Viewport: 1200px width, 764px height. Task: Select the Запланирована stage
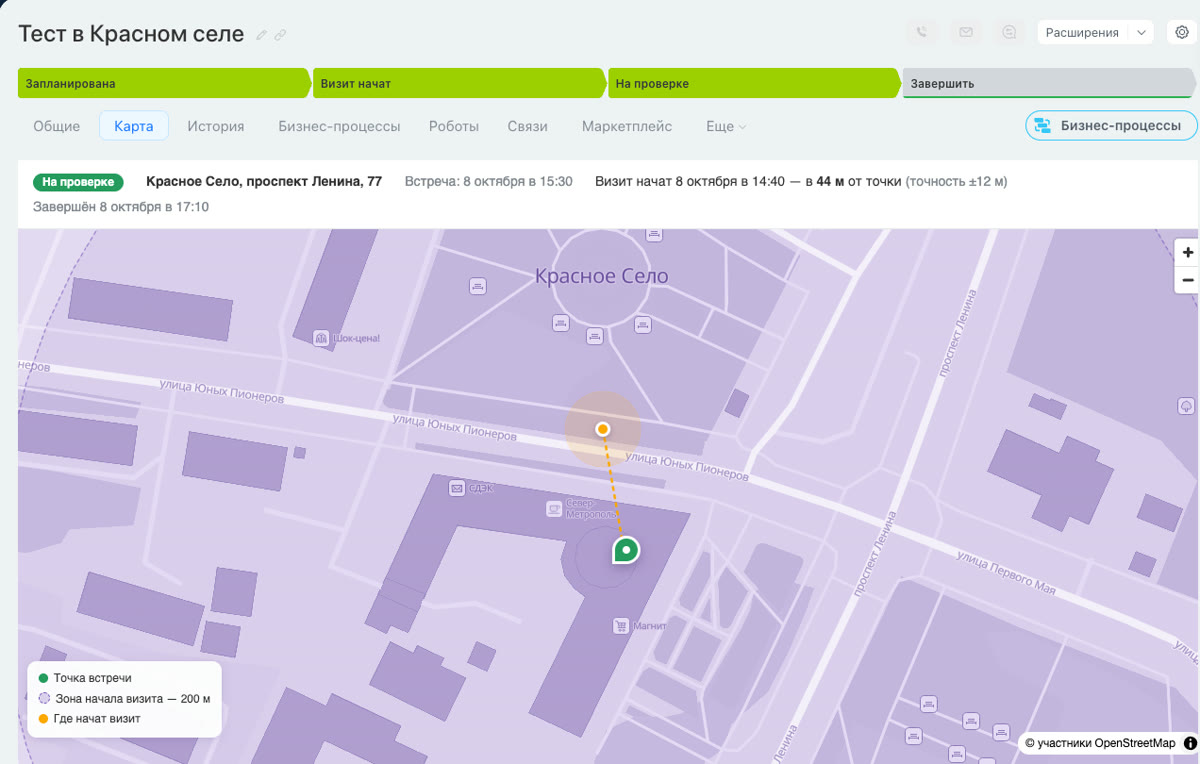[x=165, y=84]
